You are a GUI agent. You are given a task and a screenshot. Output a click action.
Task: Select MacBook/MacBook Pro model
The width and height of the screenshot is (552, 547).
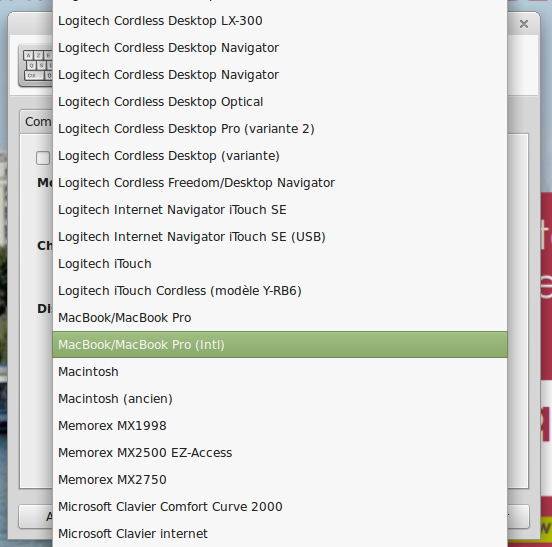pos(280,317)
